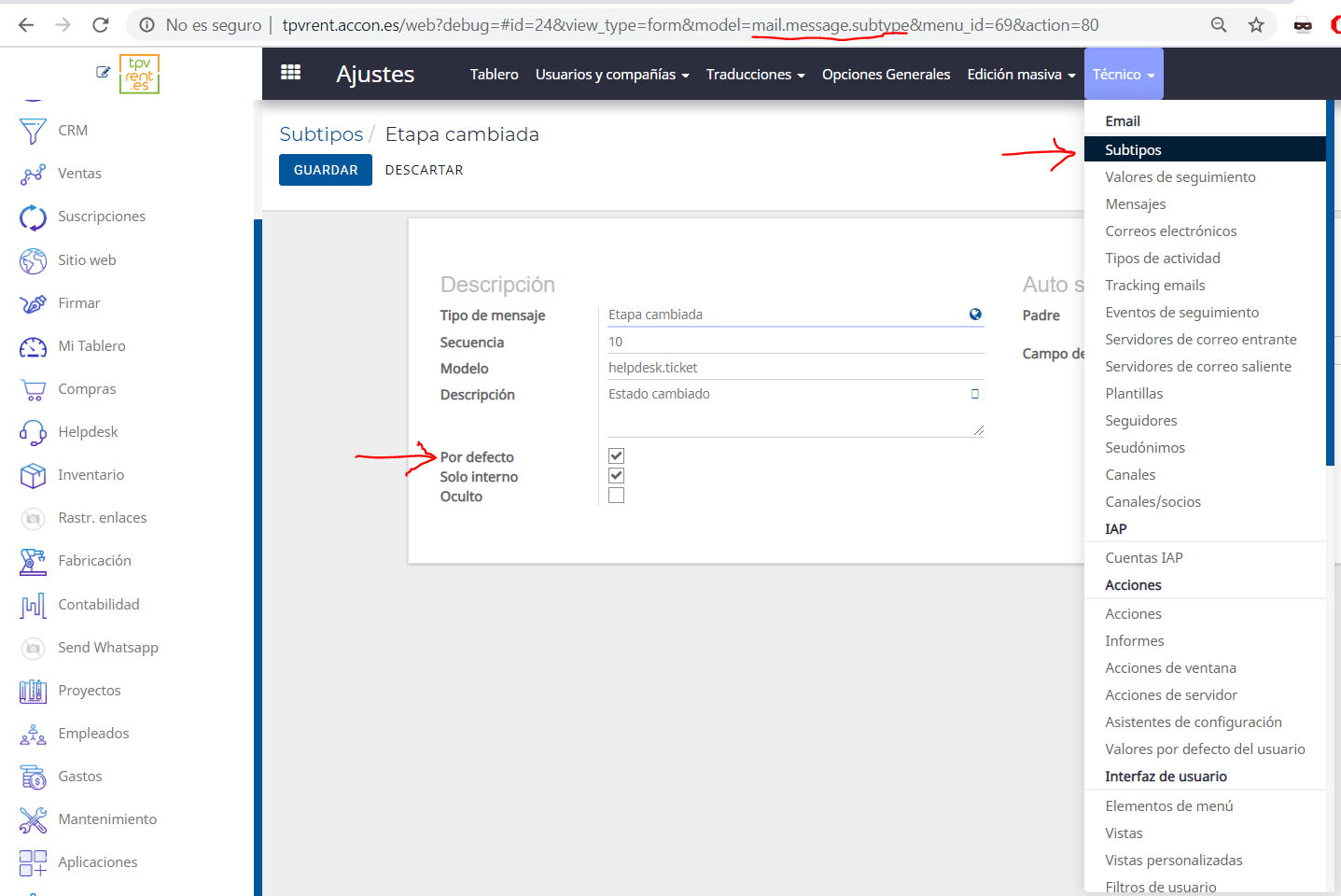
Task: Uncheck the Por defecto checkbox
Action: (x=616, y=456)
